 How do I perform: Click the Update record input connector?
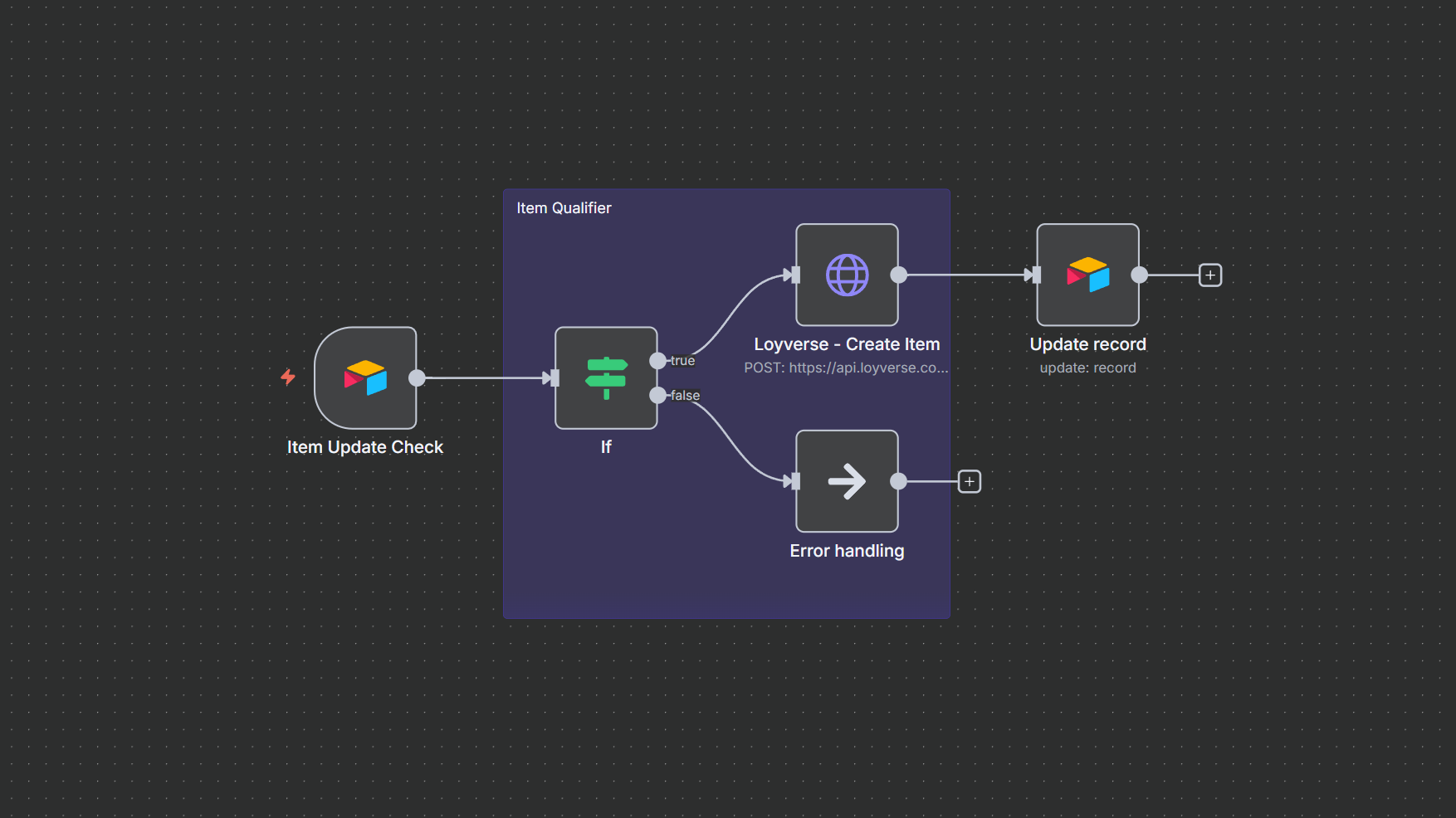[1035, 275]
